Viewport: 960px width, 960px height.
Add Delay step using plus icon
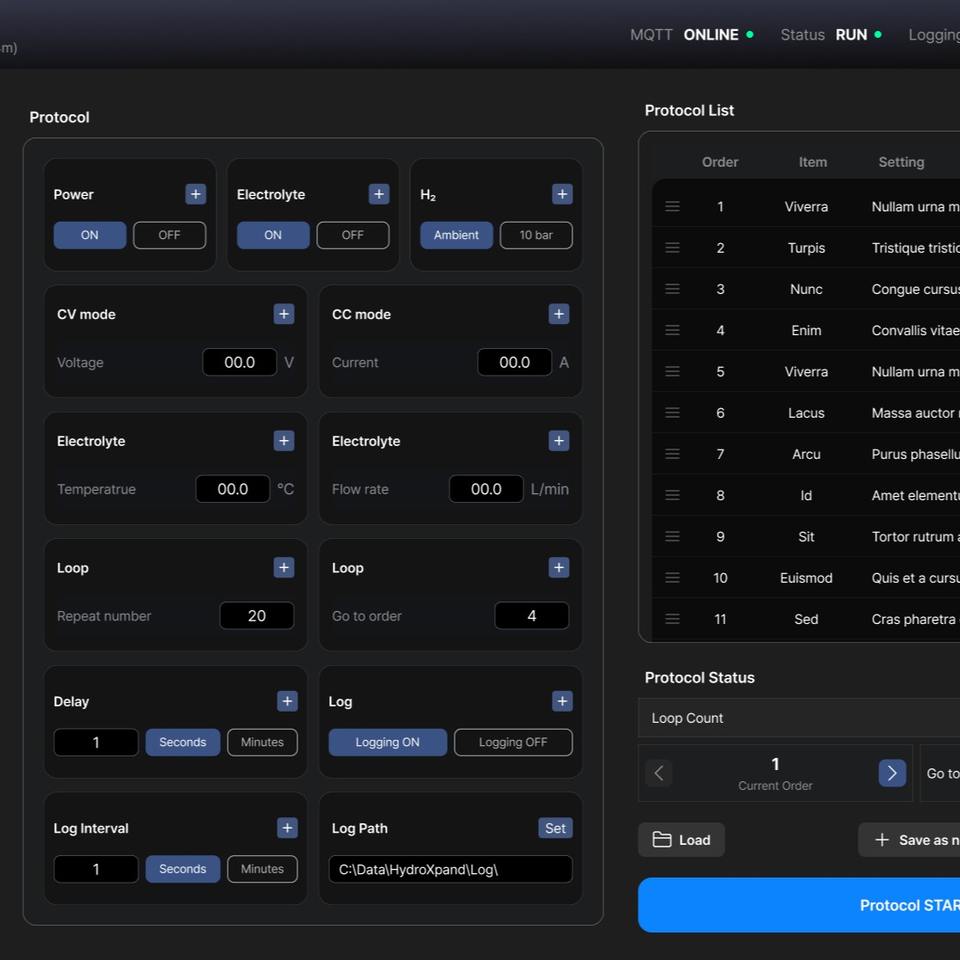coord(287,701)
